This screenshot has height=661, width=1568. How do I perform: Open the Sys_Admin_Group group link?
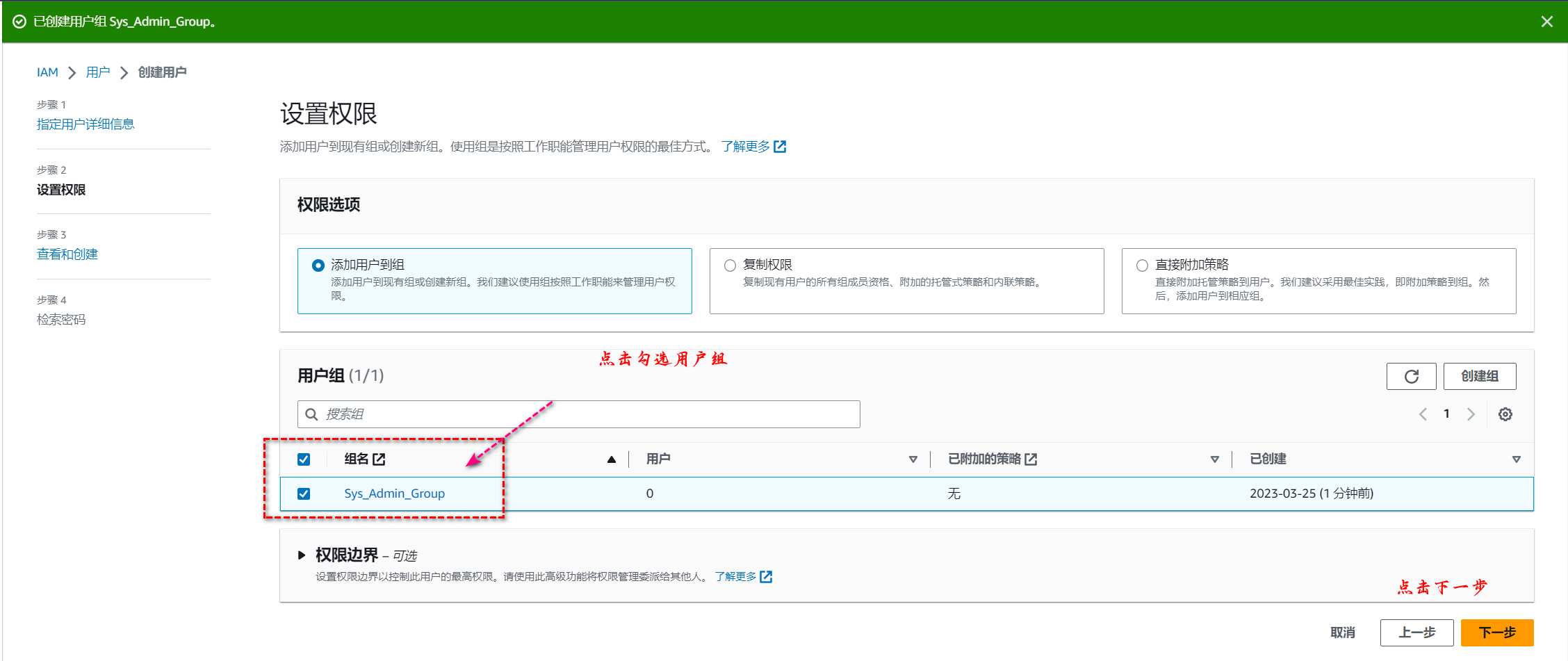pos(394,493)
